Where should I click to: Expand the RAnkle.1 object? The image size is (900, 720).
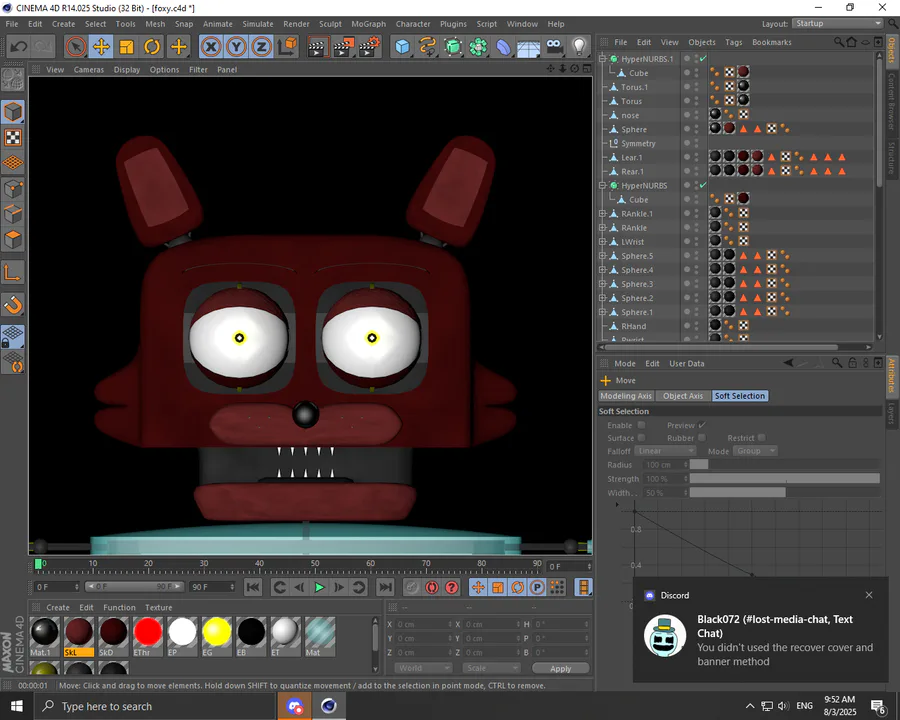click(x=602, y=214)
